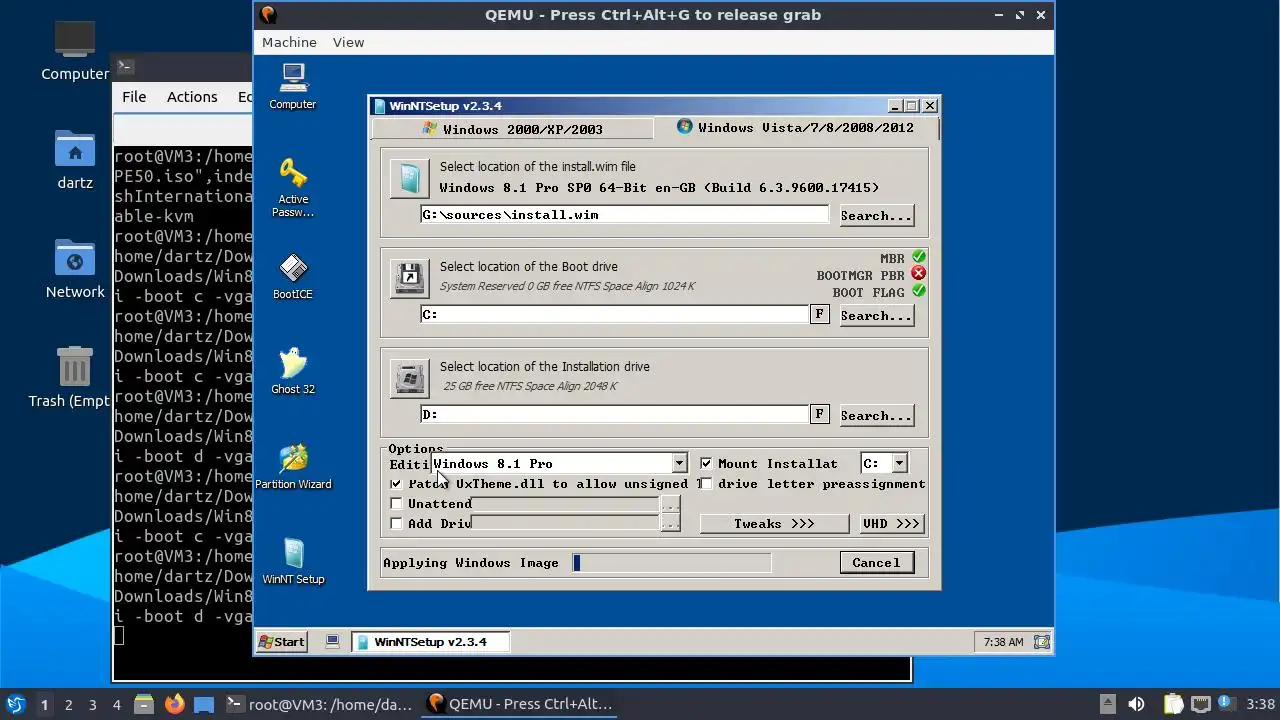Click the F button beside the D: installation drive
Viewport: 1280px width, 720px height.
point(819,414)
